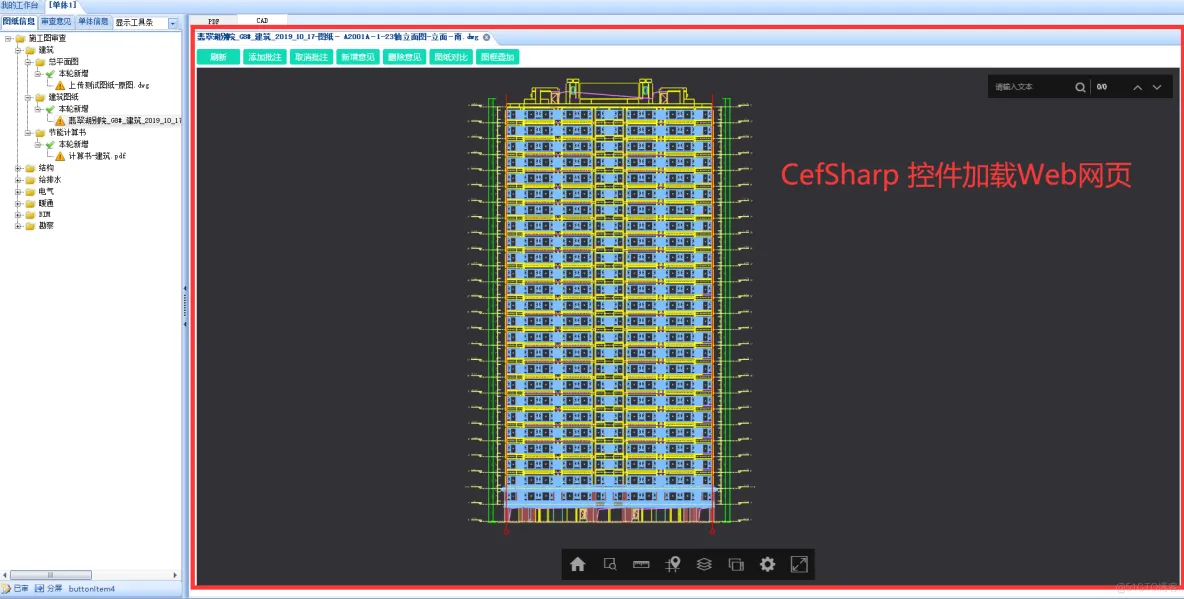Click the horizontal scrollbar in tree panel
1184x599 pixels.
(x=91, y=575)
